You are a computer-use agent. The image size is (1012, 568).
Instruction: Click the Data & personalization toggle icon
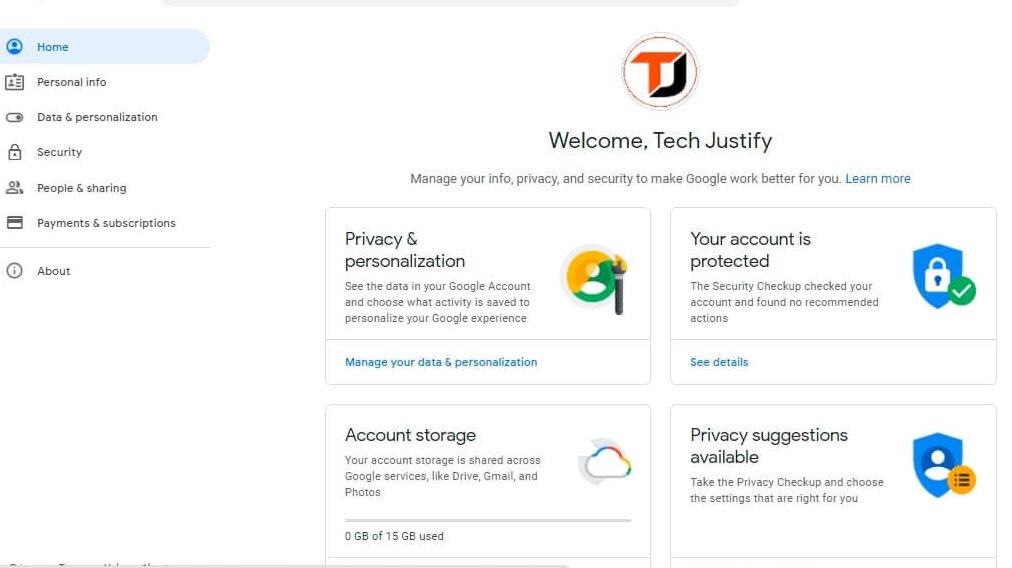point(14,117)
